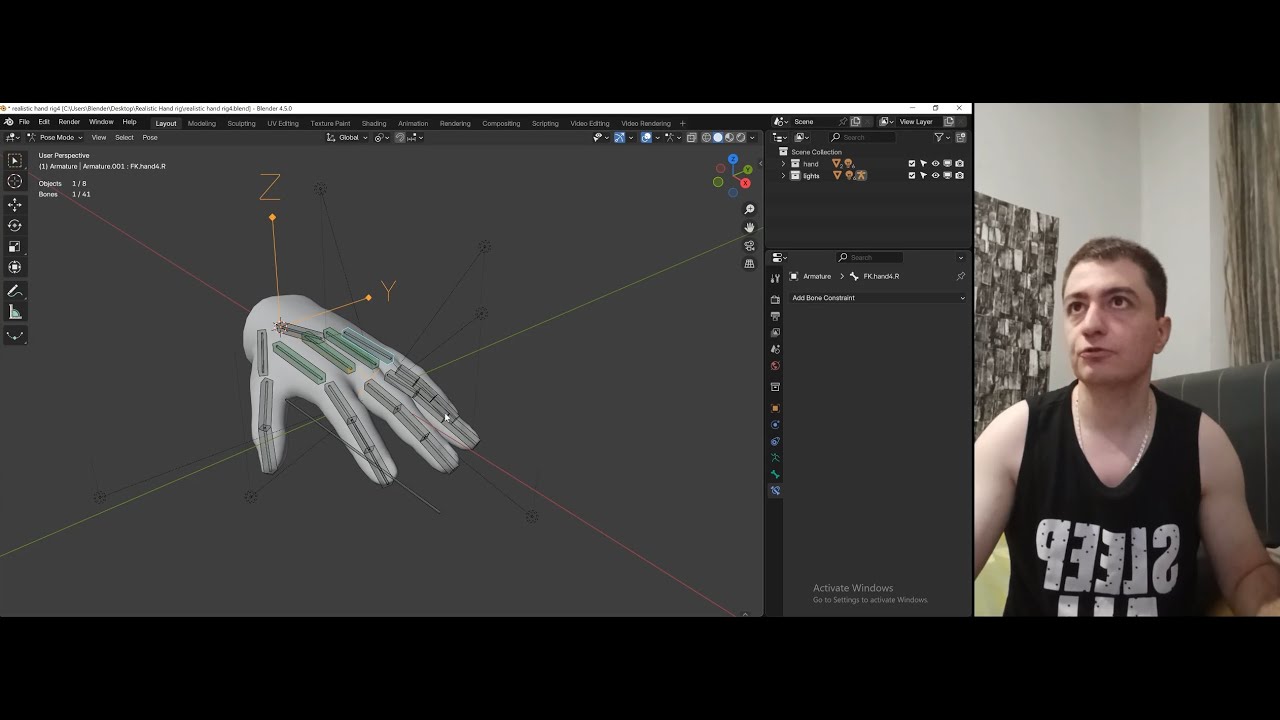
Task: Switch to the Animation workspace tab
Action: (413, 123)
